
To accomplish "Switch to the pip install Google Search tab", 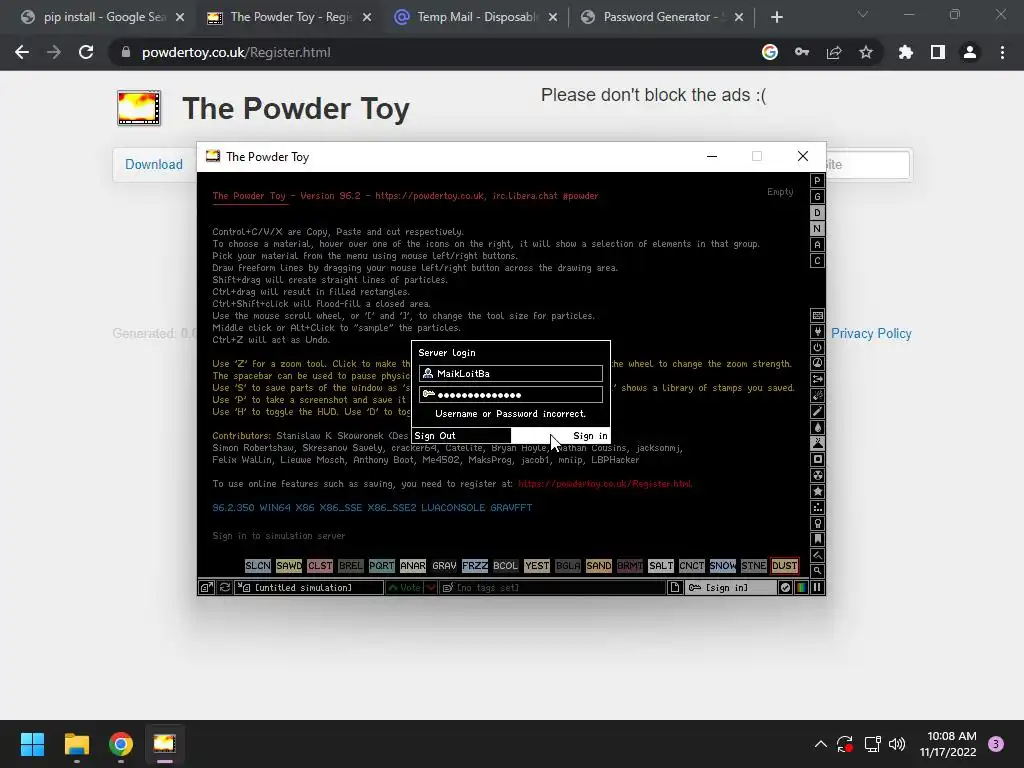I will 103,17.
